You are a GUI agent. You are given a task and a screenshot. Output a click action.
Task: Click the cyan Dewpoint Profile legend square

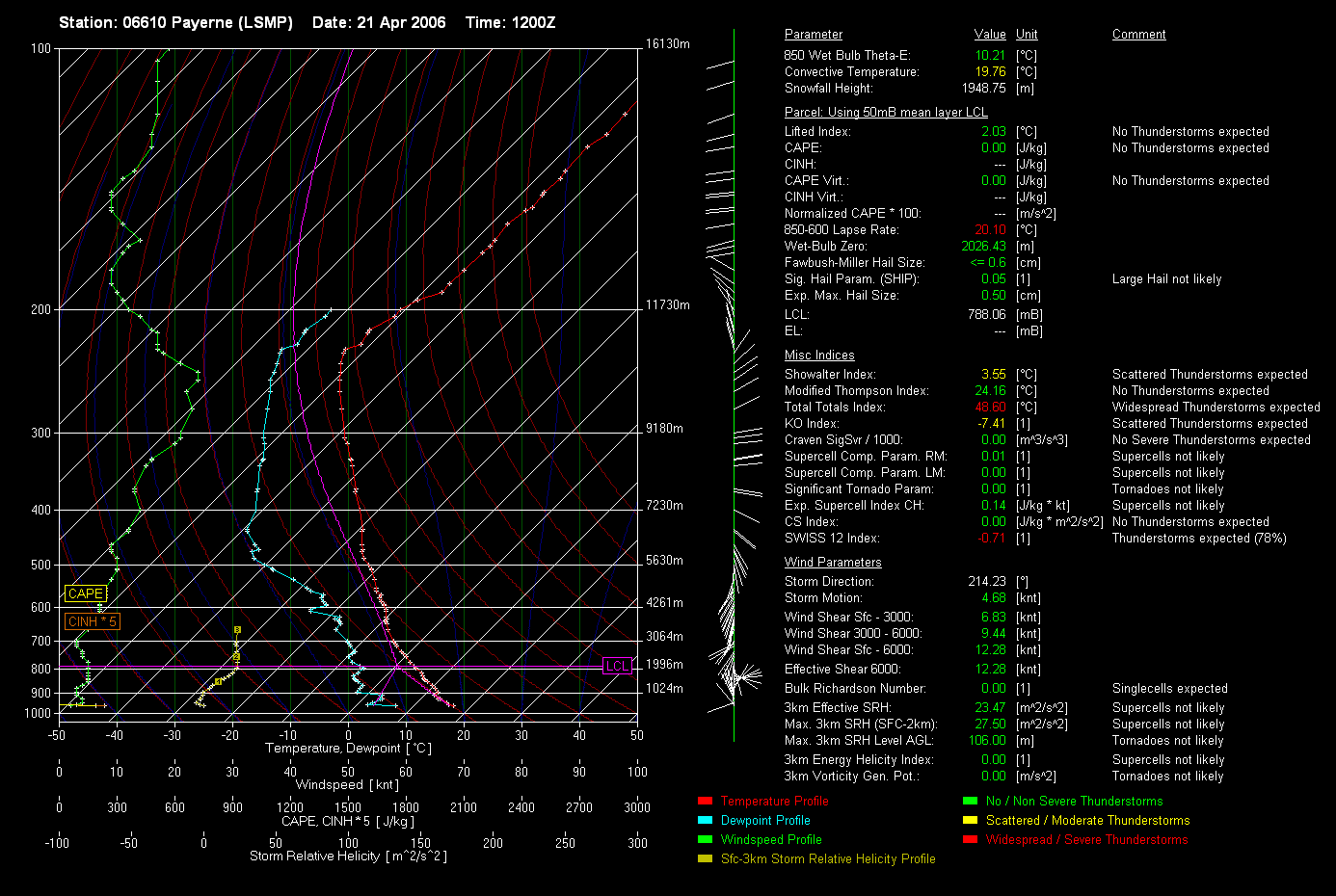(x=705, y=821)
